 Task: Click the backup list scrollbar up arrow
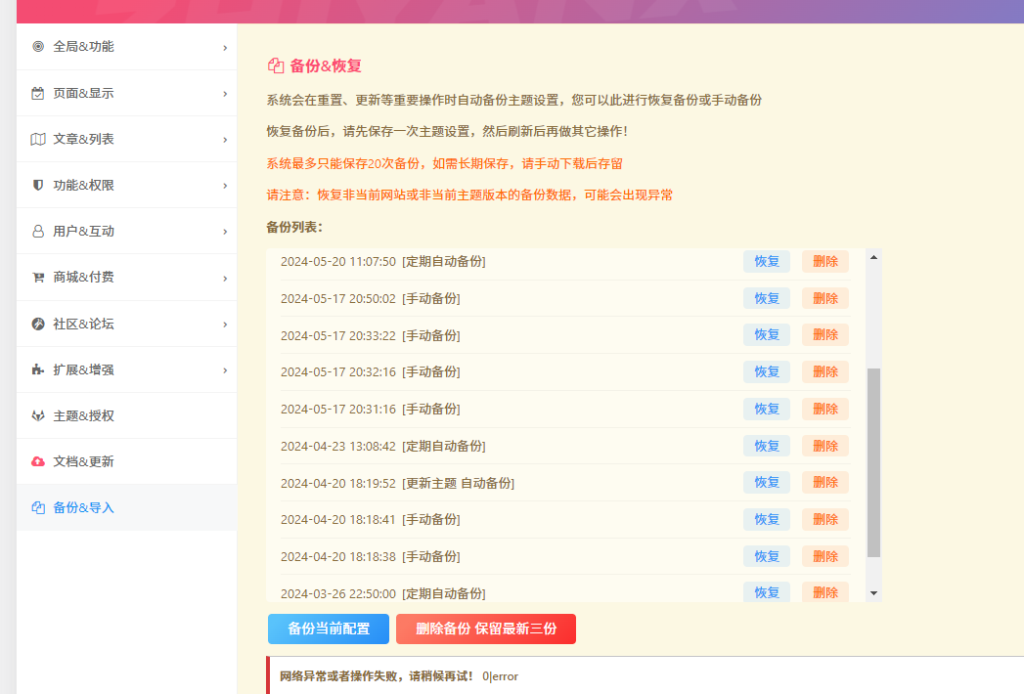[874, 258]
